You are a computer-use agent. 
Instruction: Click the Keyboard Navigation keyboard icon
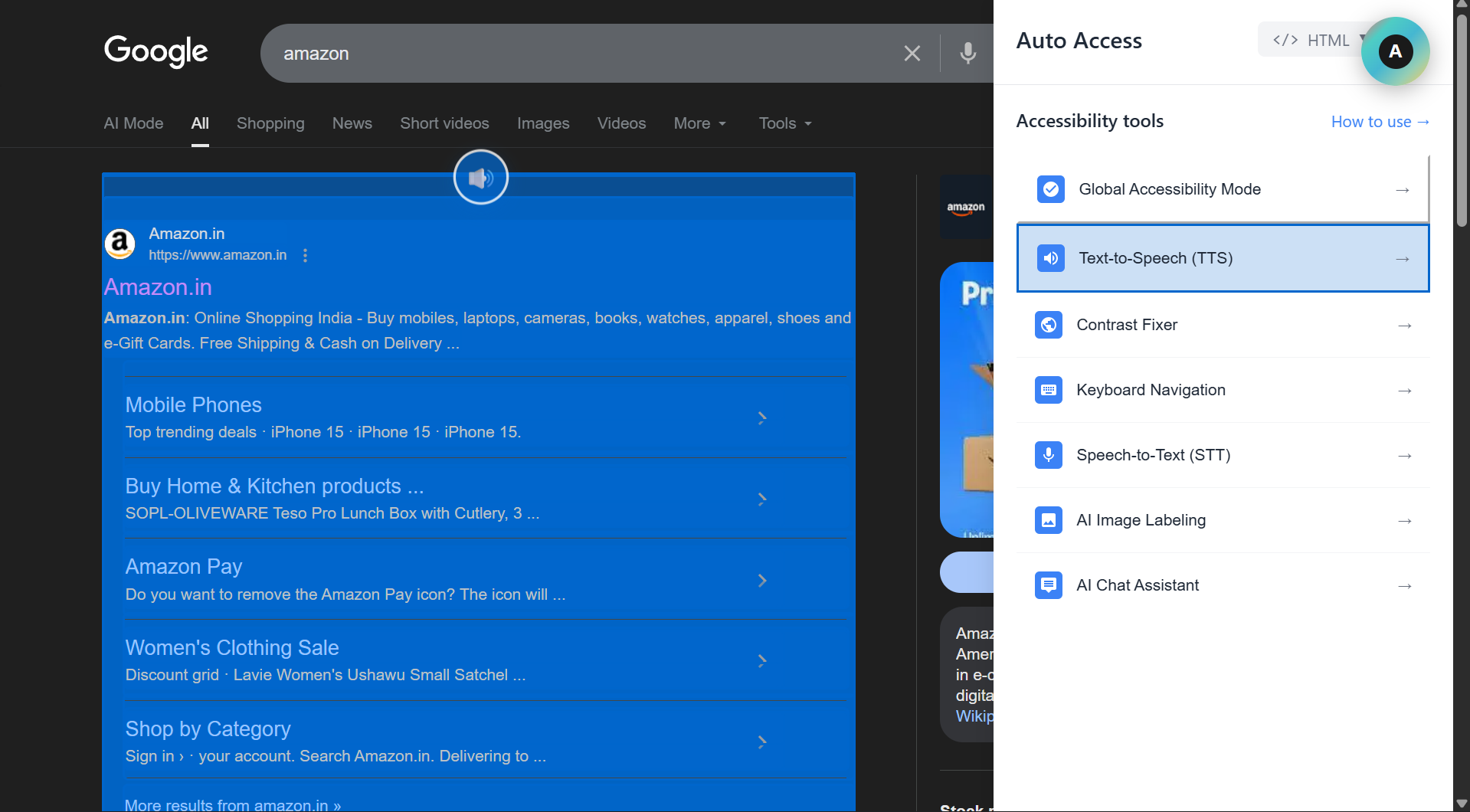coord(1049,390)
